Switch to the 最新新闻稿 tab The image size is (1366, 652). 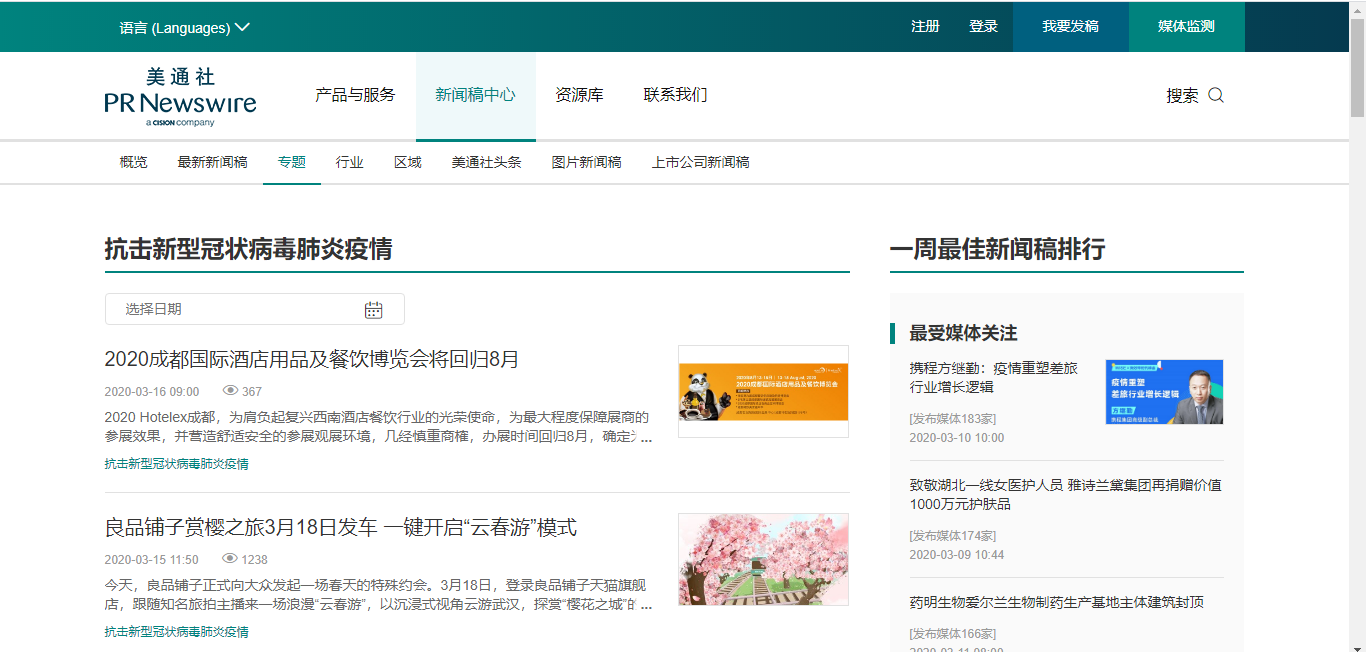click(x=212, y=162)
